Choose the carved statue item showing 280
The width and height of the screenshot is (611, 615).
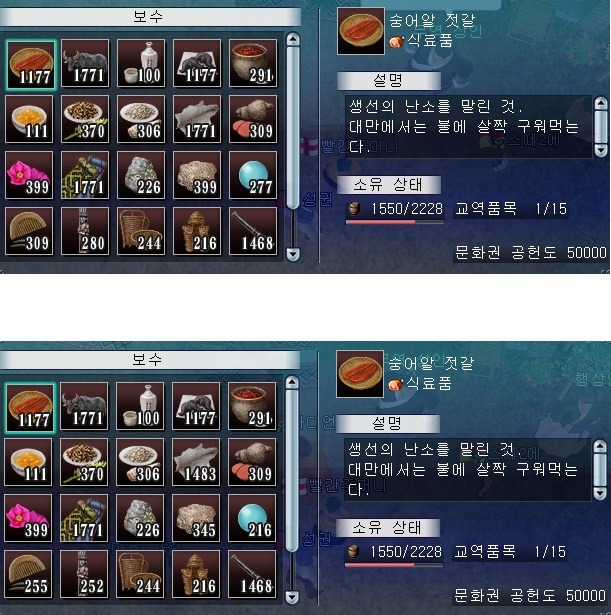85,231
